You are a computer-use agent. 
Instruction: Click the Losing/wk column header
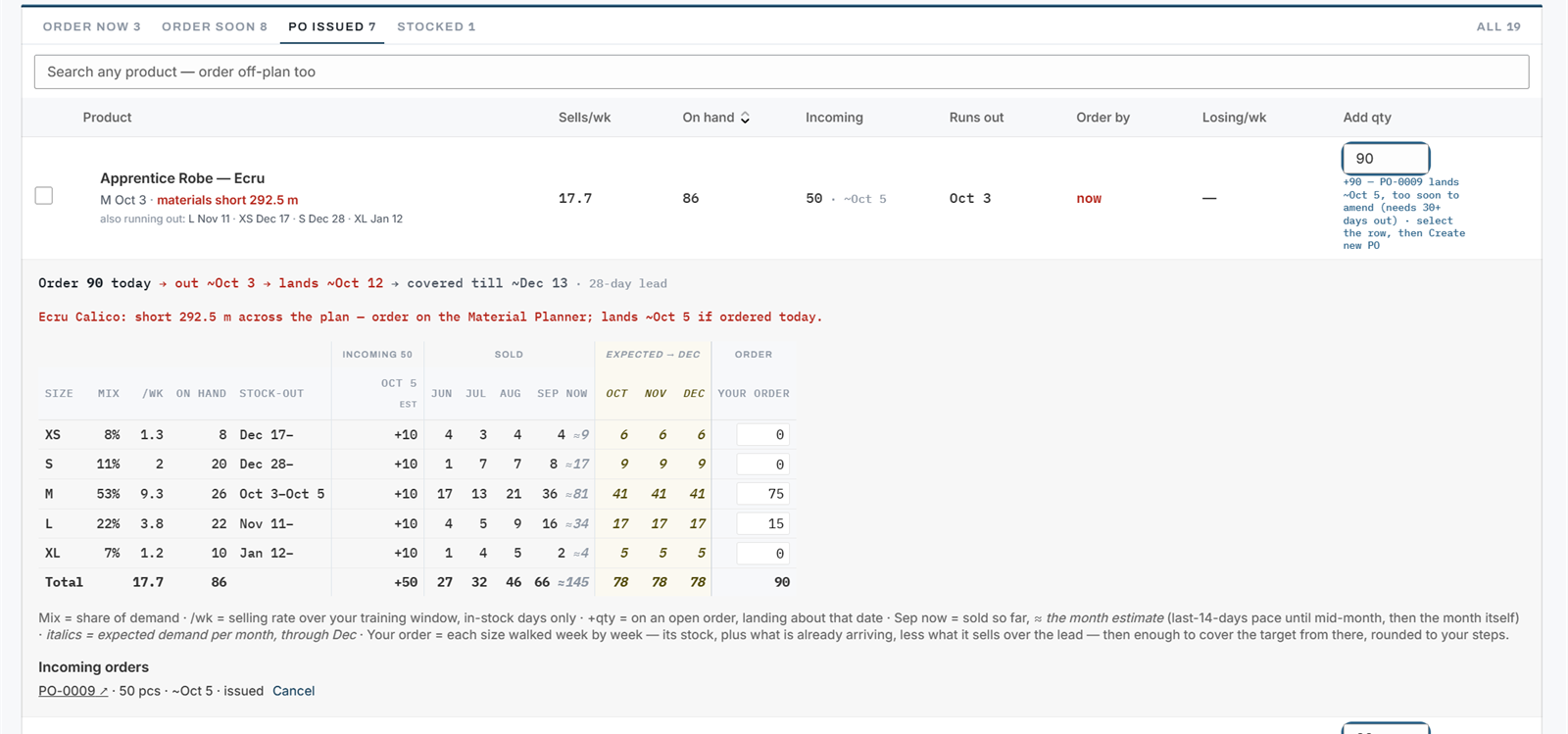coord(1234,118)
